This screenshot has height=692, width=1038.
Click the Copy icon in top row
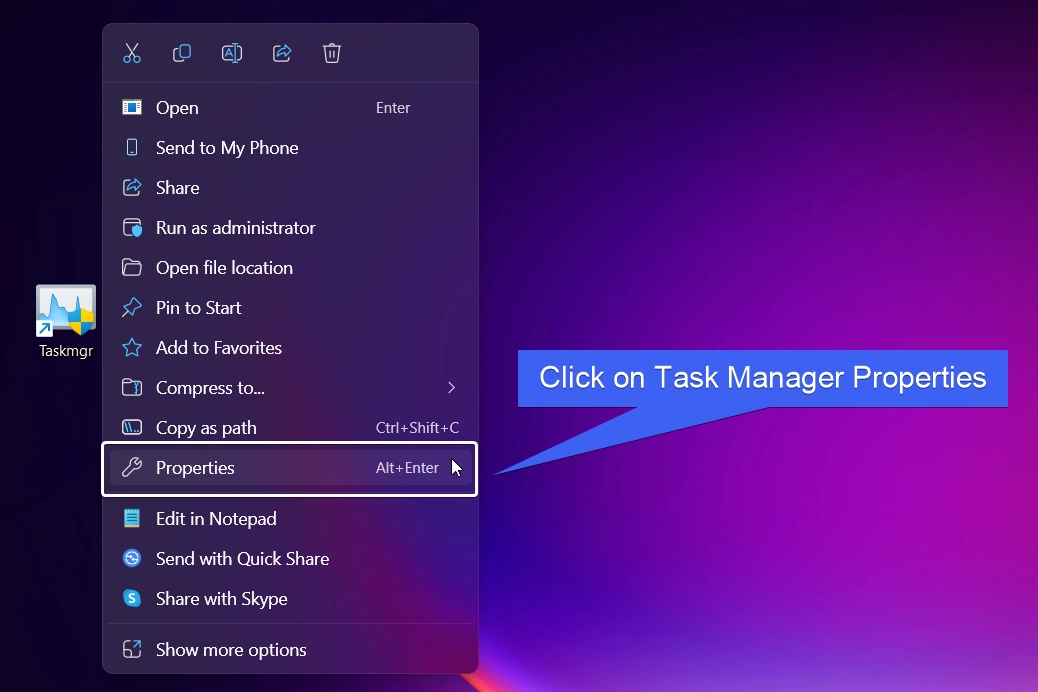181,53
